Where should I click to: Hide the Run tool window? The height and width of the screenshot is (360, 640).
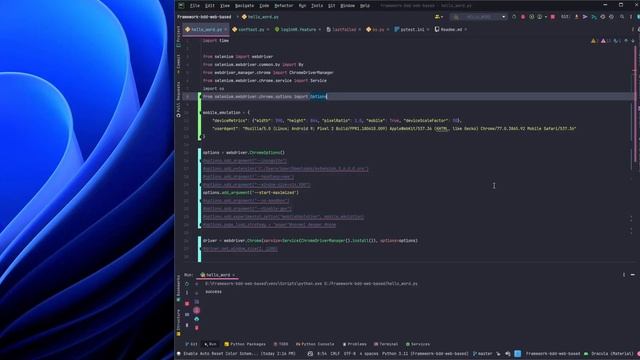633,275
